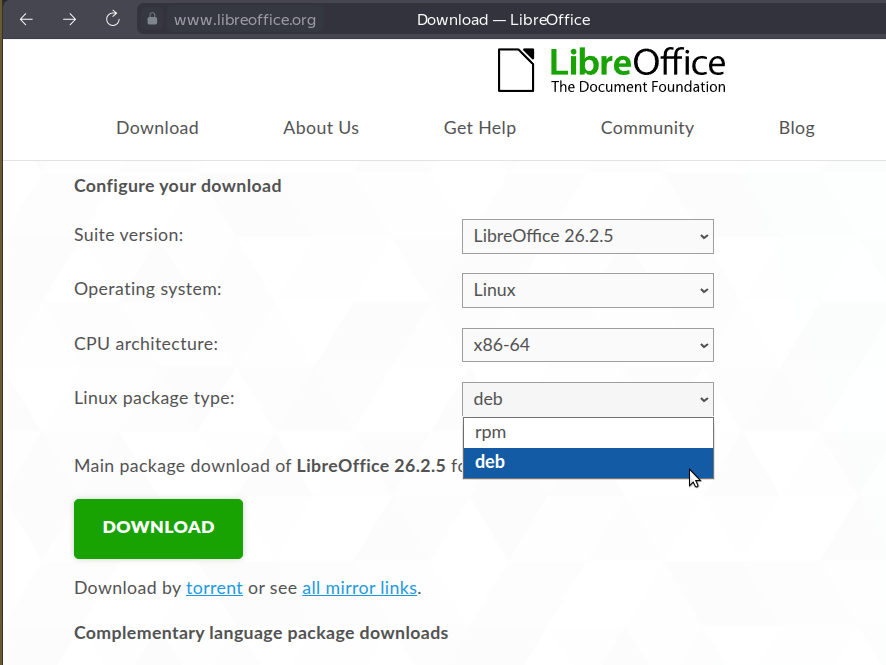Open the Operating system dropdown showing Linux
Screen dimensions: 886x665
(x=588, y=290)
